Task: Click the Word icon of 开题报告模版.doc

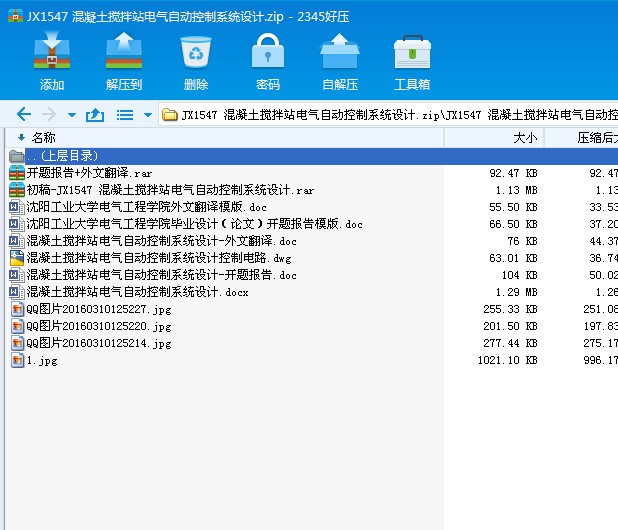Action: pos(17,224)
